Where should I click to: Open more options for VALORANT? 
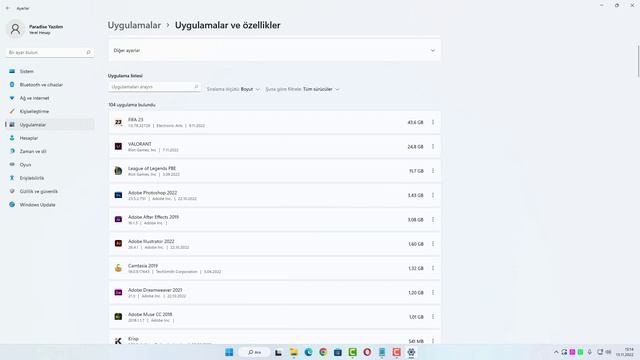433,147
